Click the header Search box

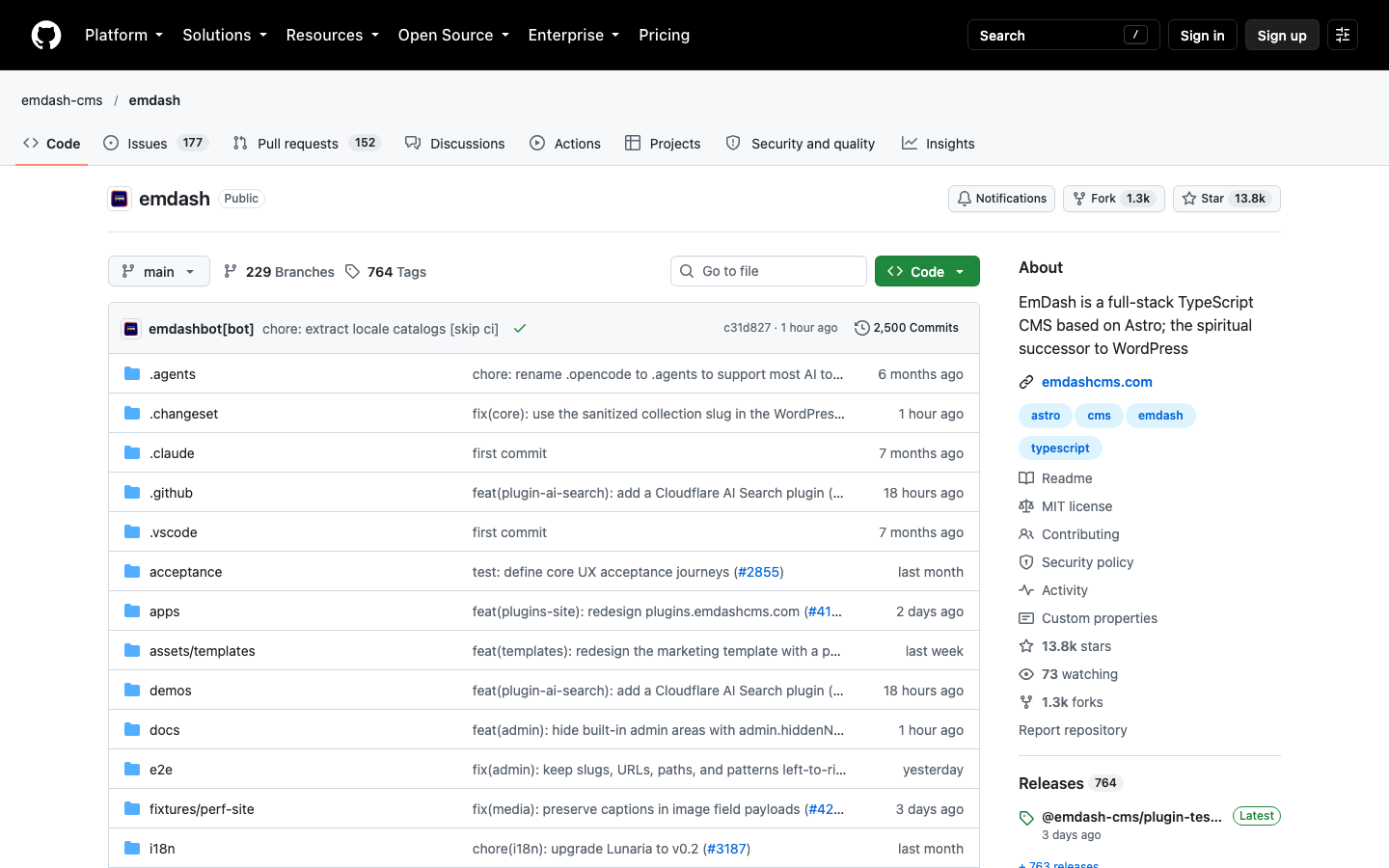click(x=1063, y=35)
